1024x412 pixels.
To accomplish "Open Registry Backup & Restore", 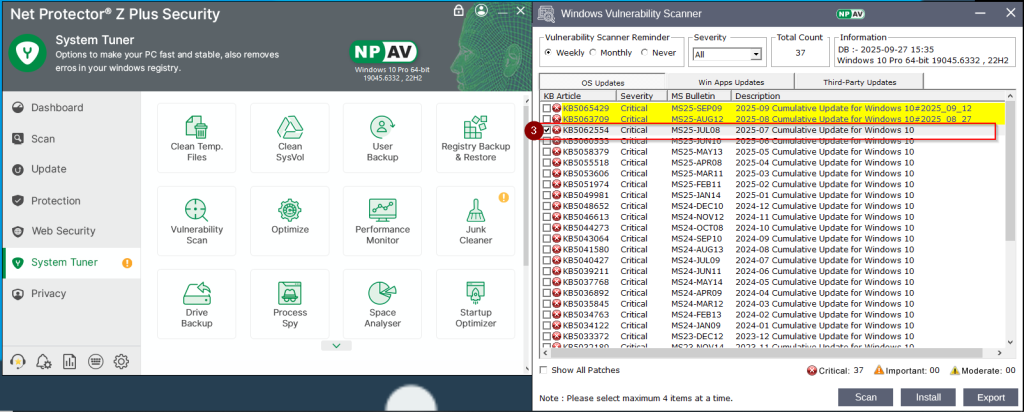I will coord(475,137).
